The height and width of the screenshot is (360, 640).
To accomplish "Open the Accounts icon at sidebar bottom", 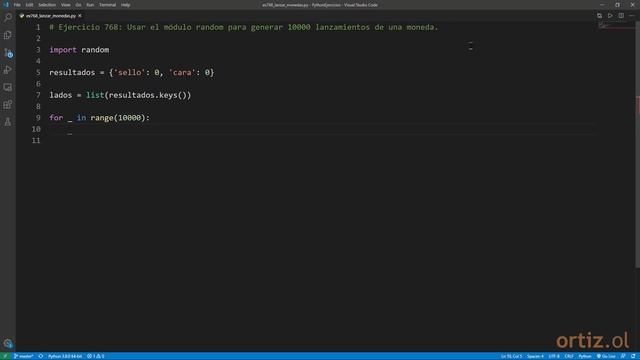I will pos(8,343).
